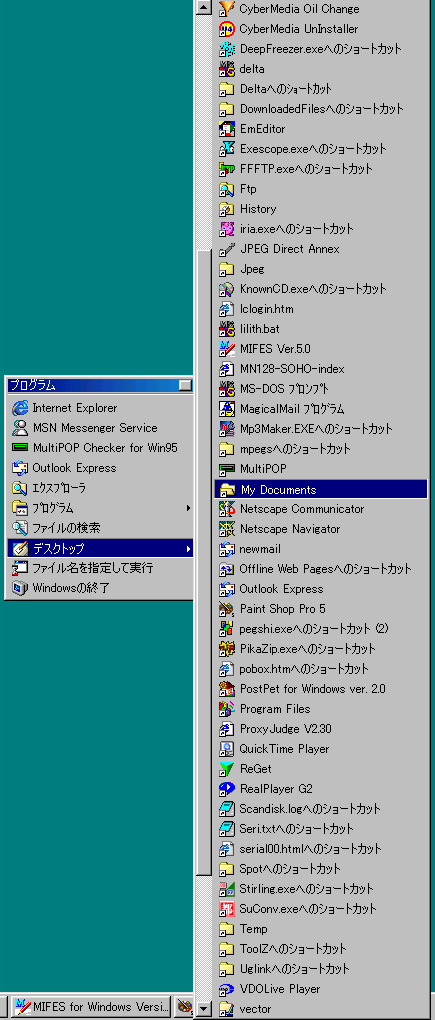435x1020 pixels.
Task: Click the Stirling.exe shortcut icon
Action: [226, 889]
